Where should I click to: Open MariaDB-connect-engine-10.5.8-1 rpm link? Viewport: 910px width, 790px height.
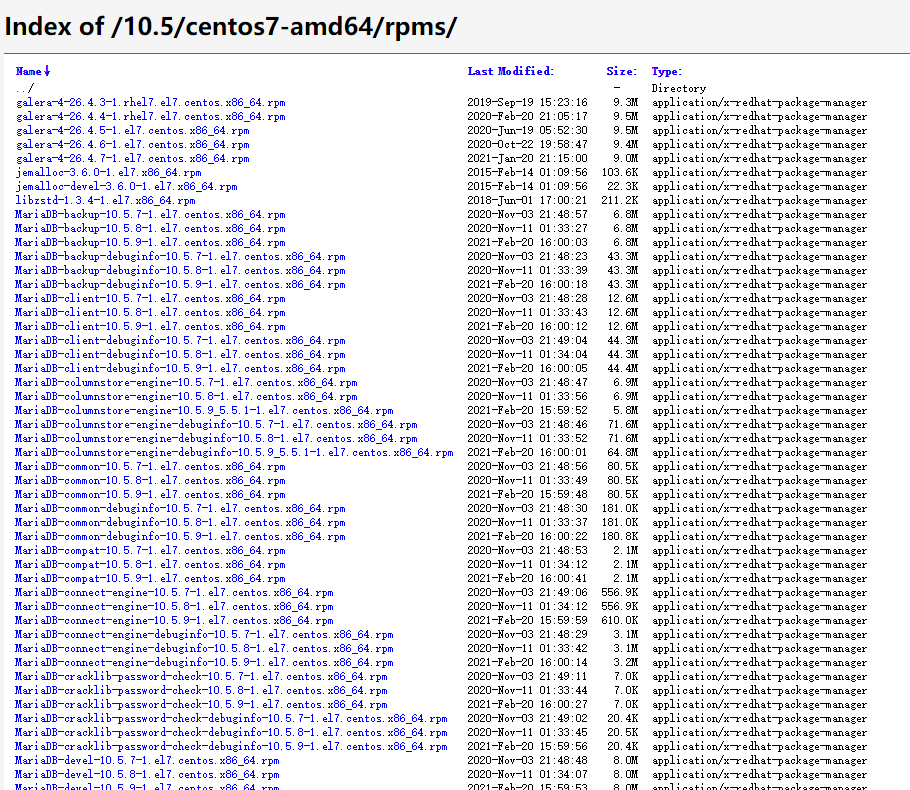[x=174, y=607]
